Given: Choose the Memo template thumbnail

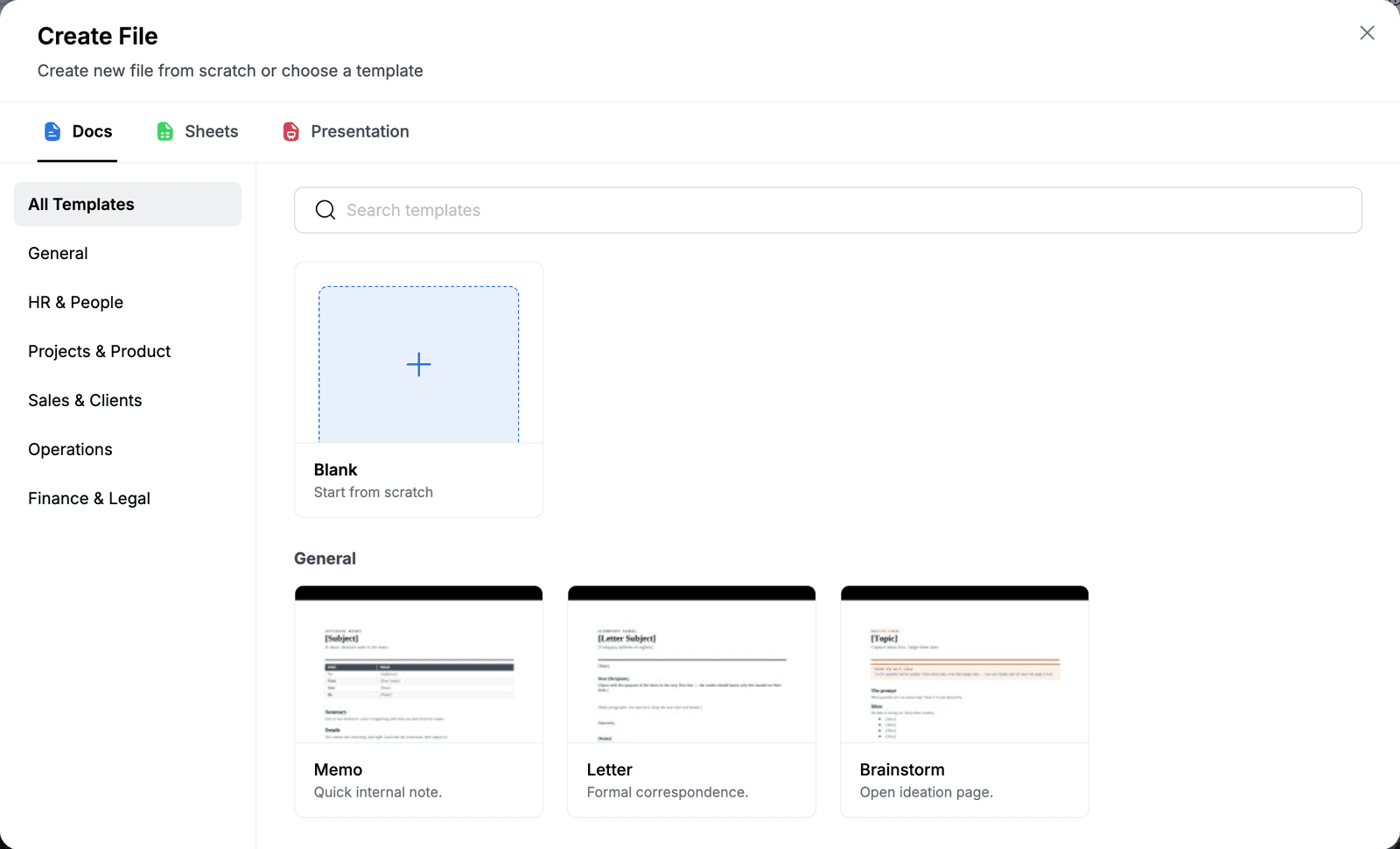Looking at the screenshot, I should [x=419, y=664].
